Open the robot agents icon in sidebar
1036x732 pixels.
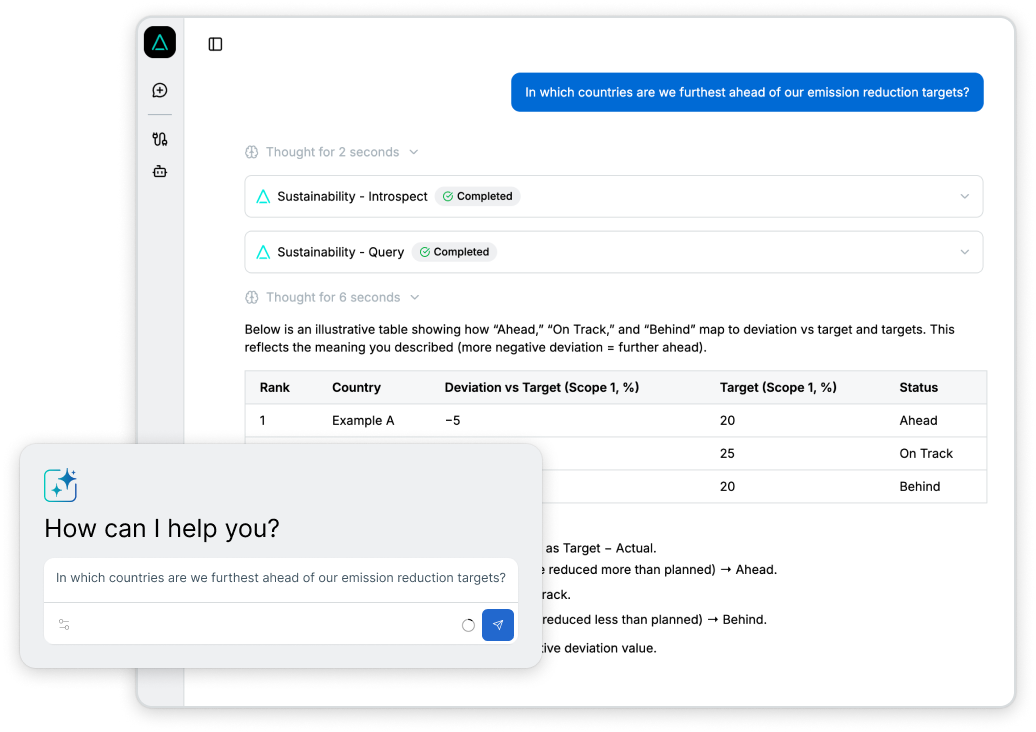tap(160, 171)
